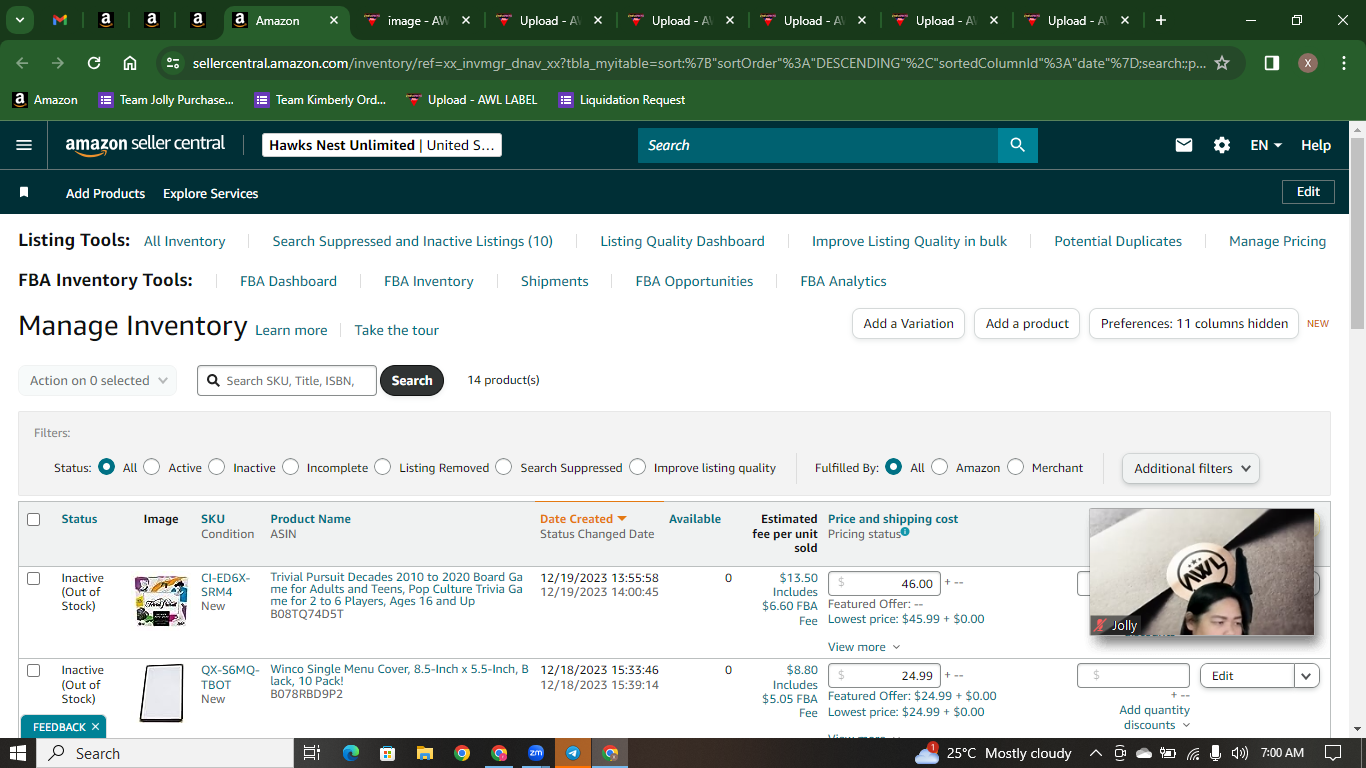
Task: Click the browser back arrow
Action: click(23, 63)
